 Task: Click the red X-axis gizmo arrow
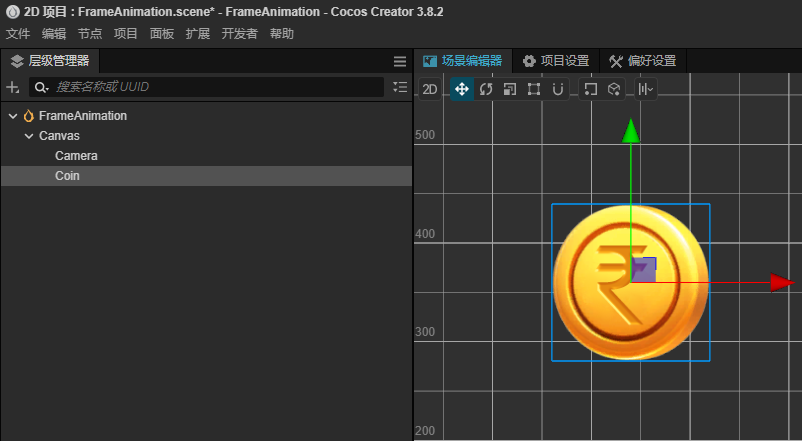[782, 282]
